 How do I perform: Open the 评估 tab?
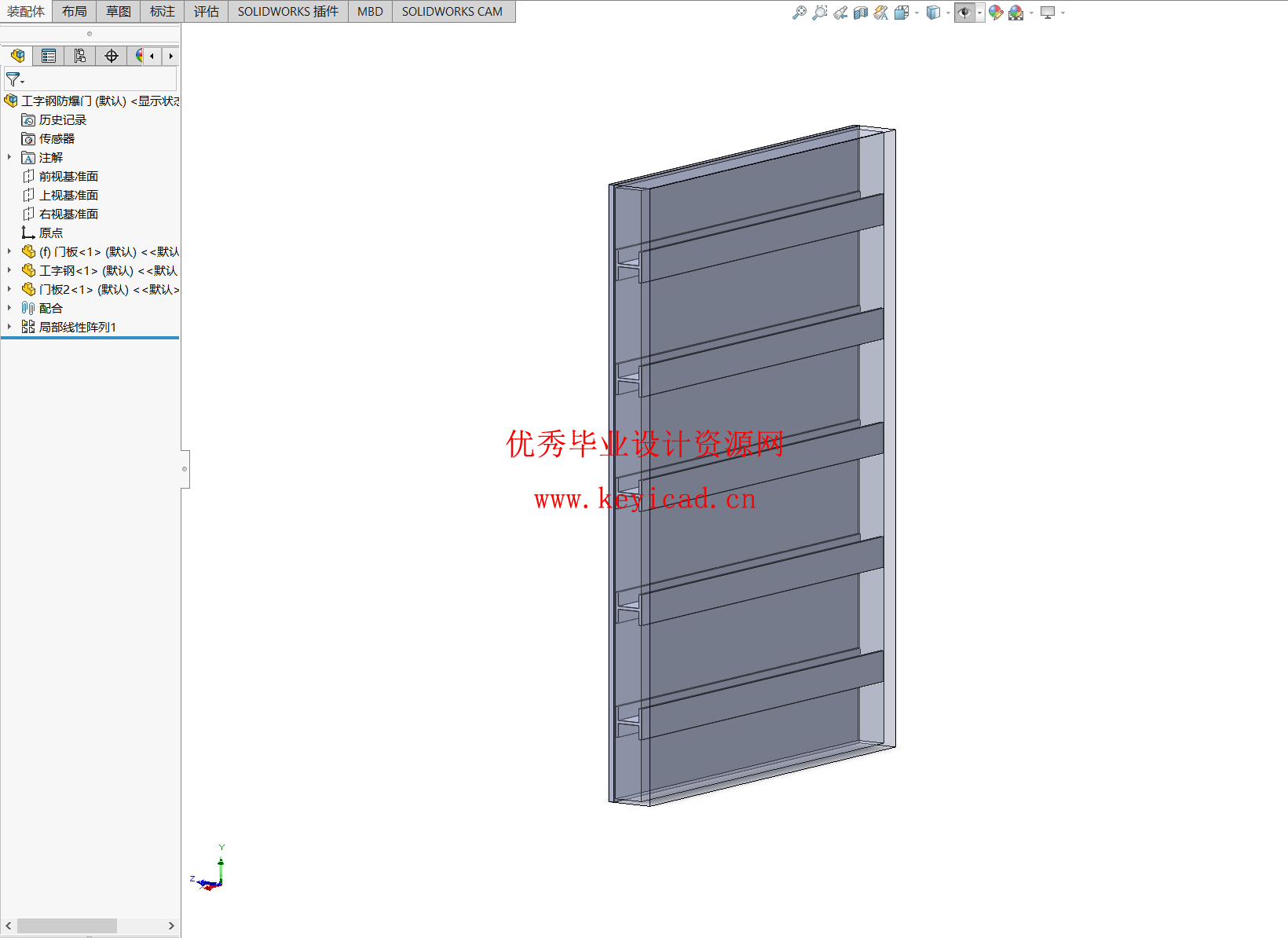tap(207, 11)
